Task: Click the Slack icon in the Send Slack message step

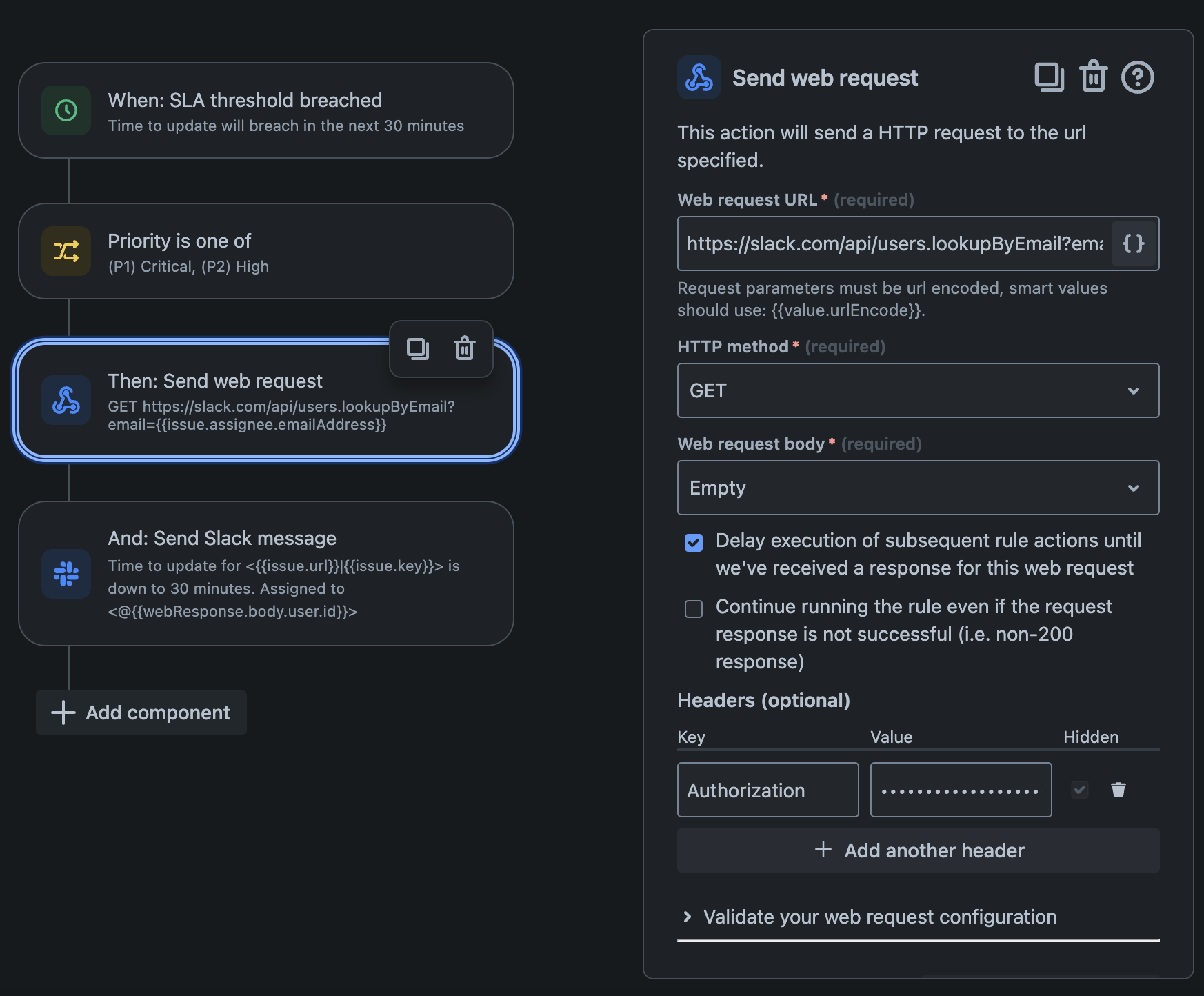Action: 66,574
